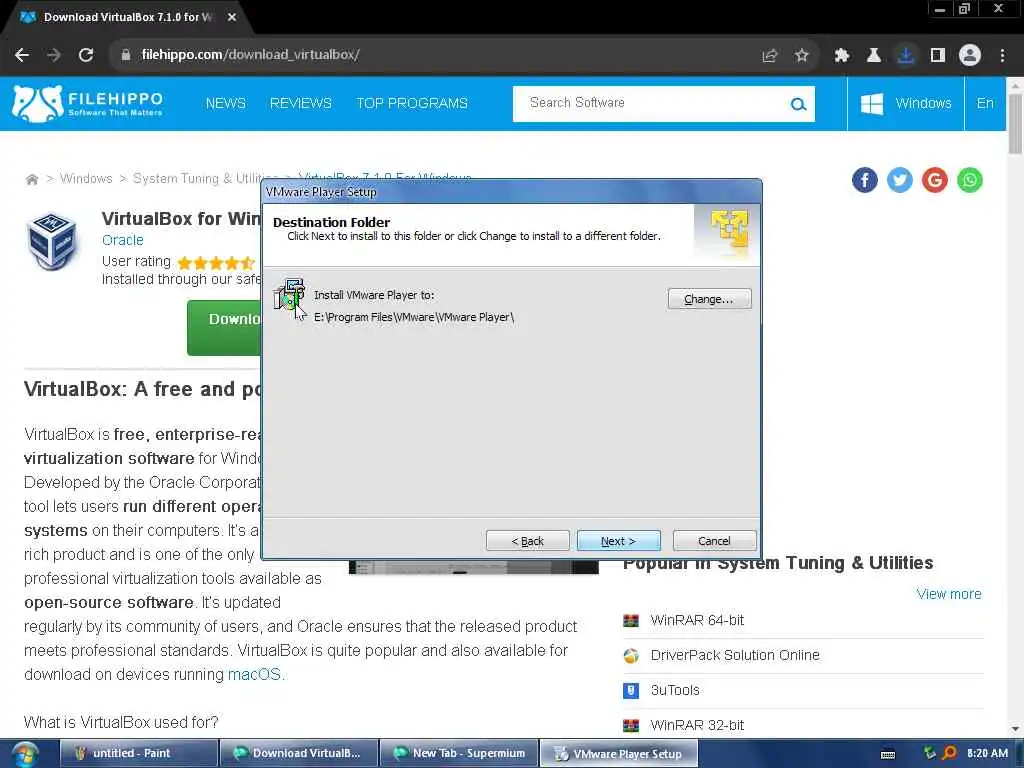Image resolution: width=1024 pixels, height=768 pixels.
Task: Click the WinRAR 64-bit icon
Action: click(x=631, y=620)
